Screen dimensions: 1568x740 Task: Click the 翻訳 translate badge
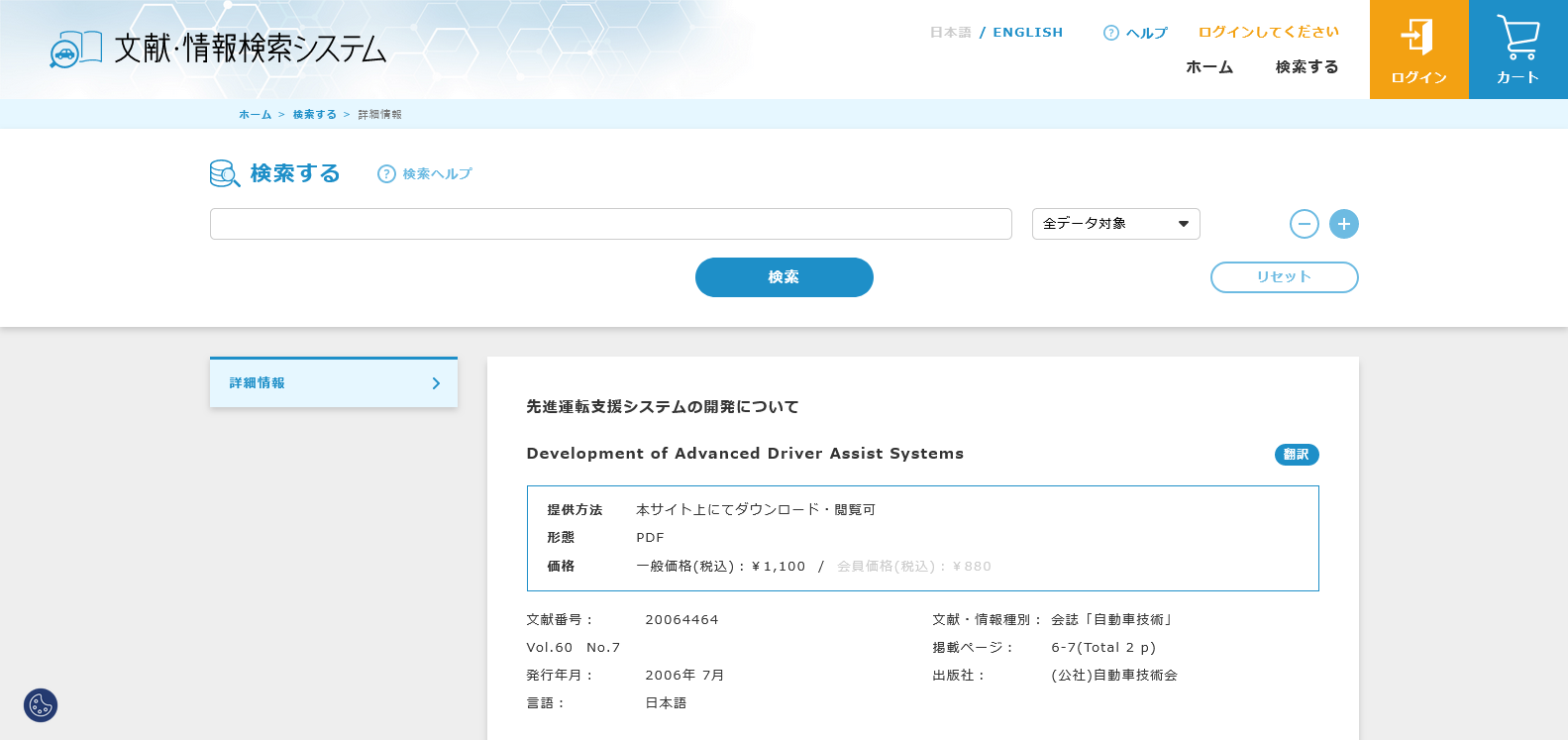(1296, 455)
